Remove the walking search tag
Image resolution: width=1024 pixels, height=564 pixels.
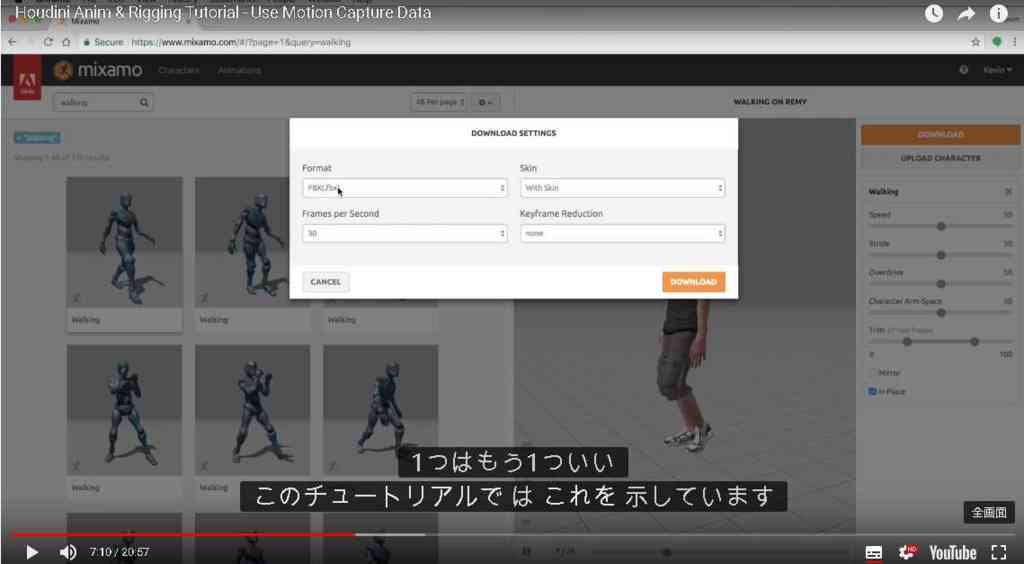[x=37, y=138]
